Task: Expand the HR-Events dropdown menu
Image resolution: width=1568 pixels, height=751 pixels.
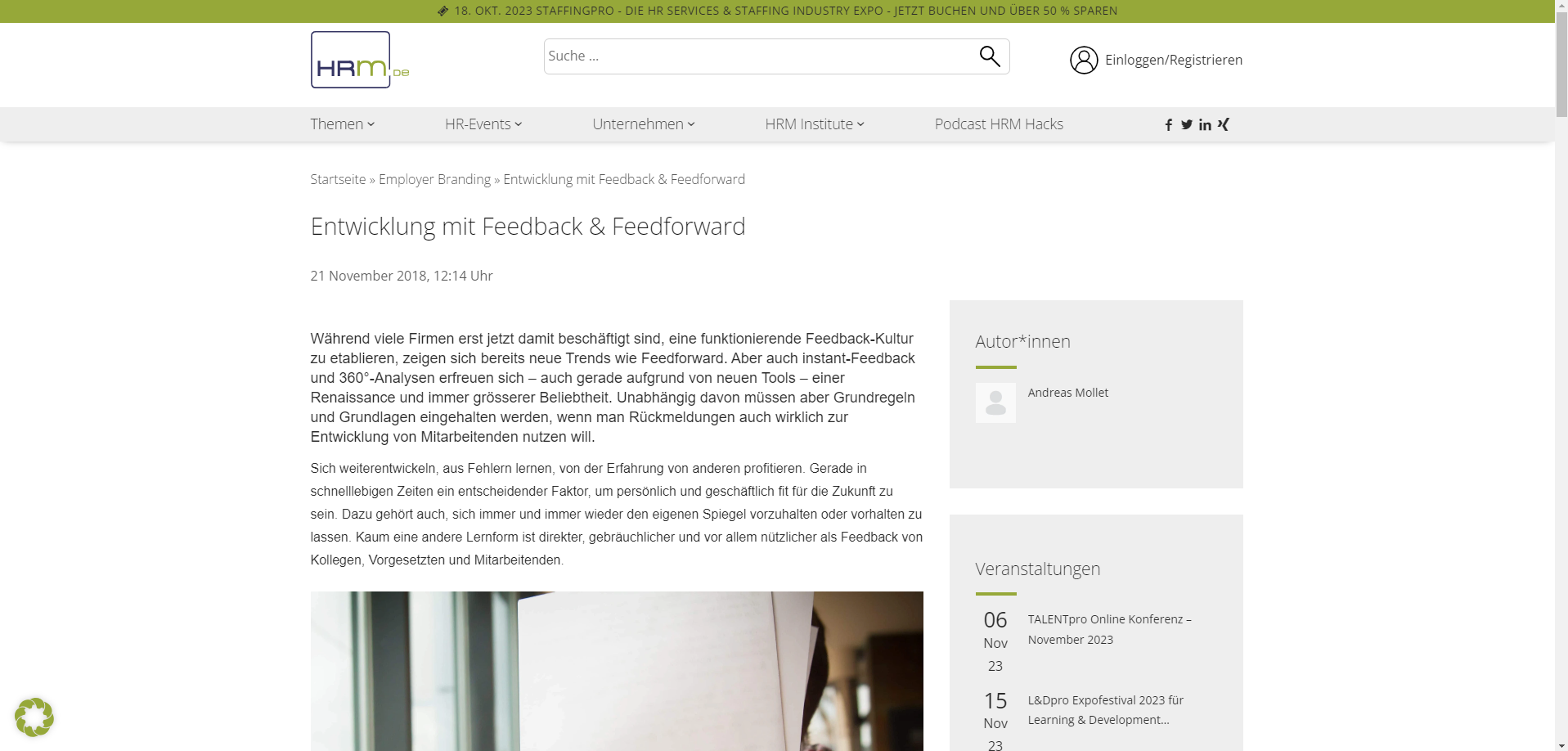Action: [483, 124]
